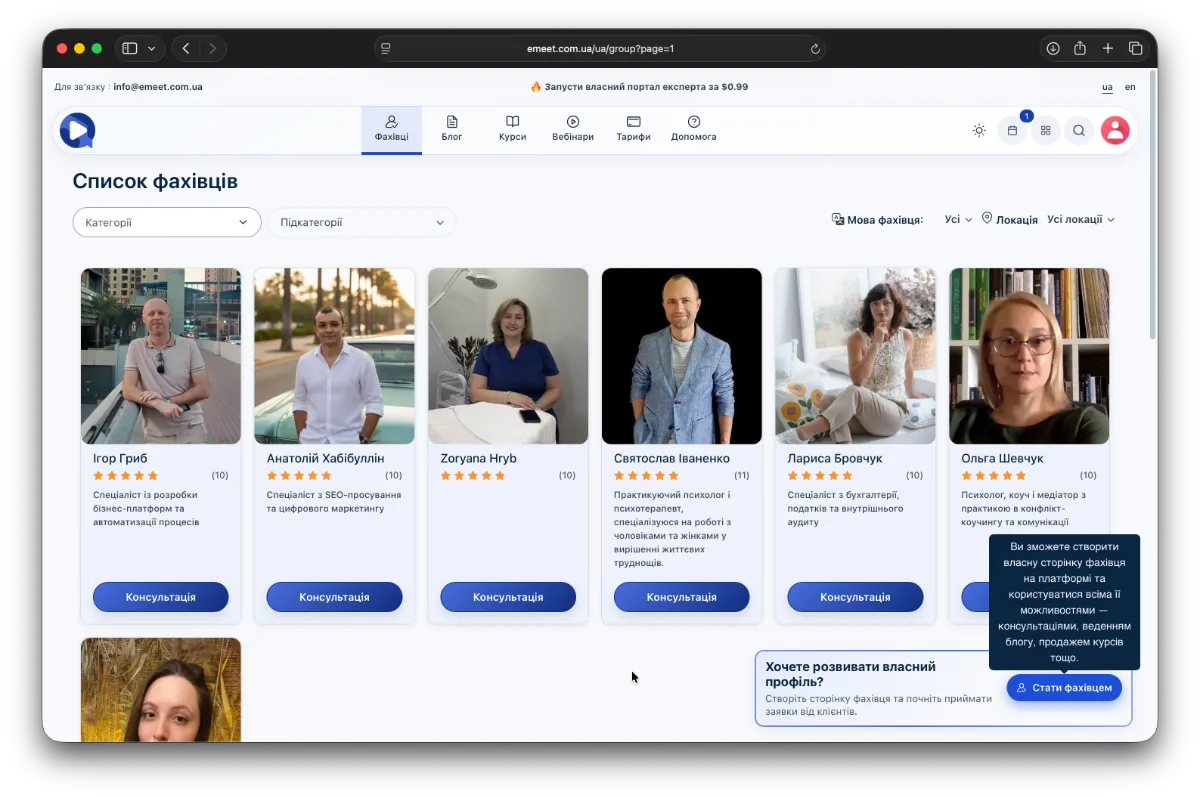Switch language to ua

coord(1107,87)
